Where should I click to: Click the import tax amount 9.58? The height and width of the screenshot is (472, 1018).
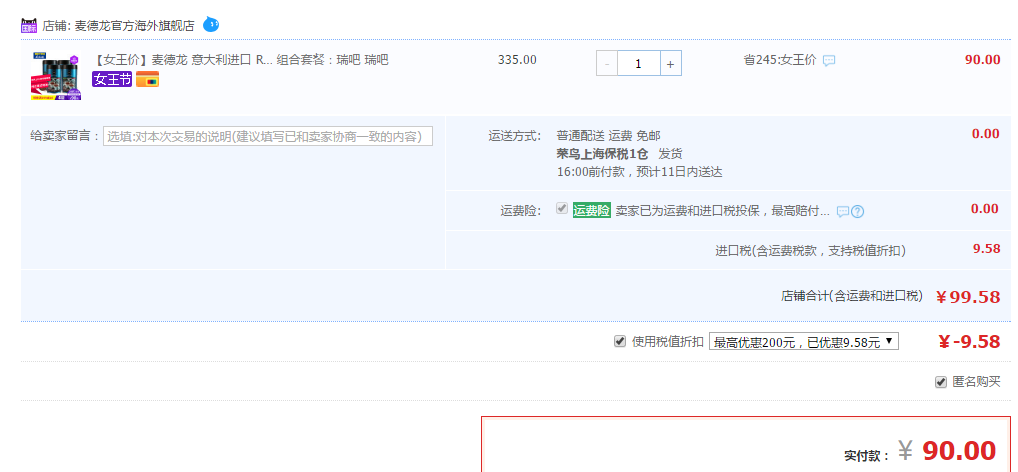pos(986,249)
